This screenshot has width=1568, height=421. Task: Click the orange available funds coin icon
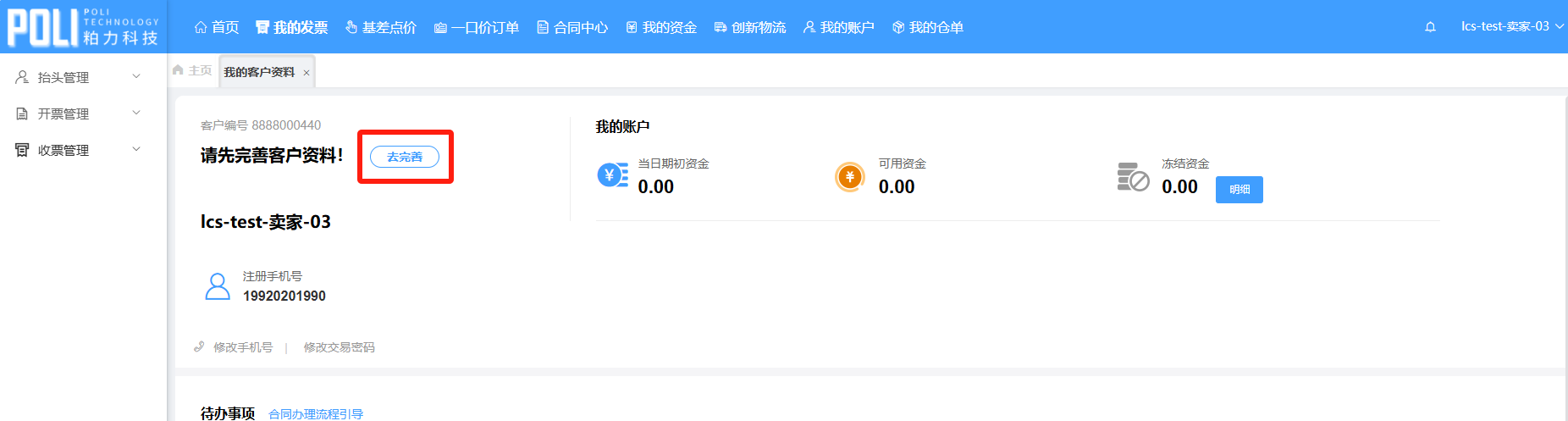(x=849, y=176)
